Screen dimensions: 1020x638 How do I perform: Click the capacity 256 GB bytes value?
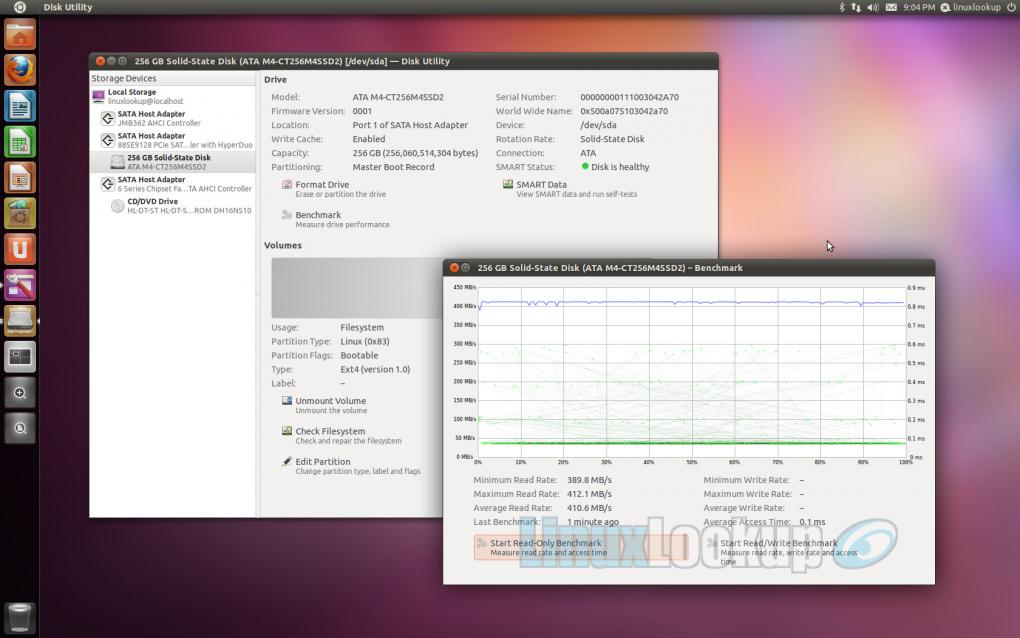[x=415, y=153]
